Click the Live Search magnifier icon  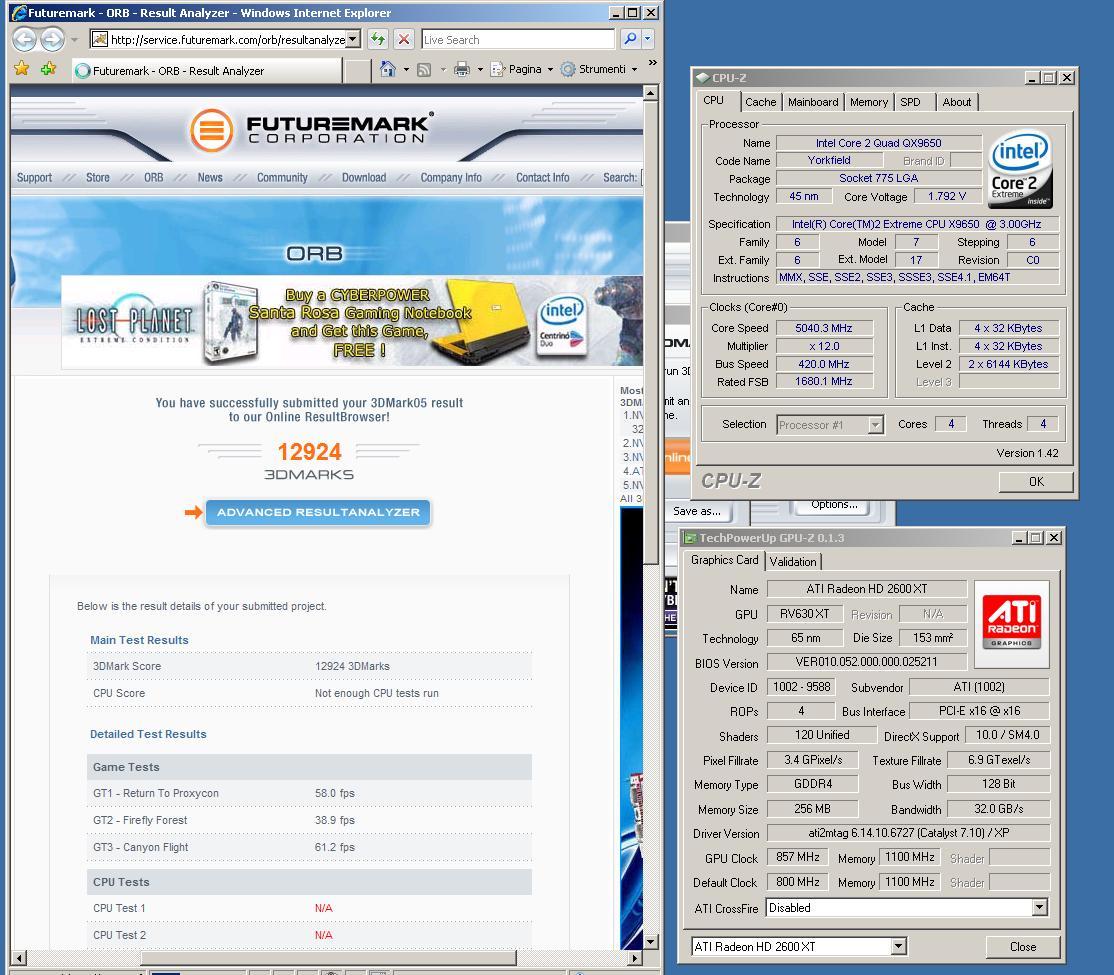click(629, 39)
